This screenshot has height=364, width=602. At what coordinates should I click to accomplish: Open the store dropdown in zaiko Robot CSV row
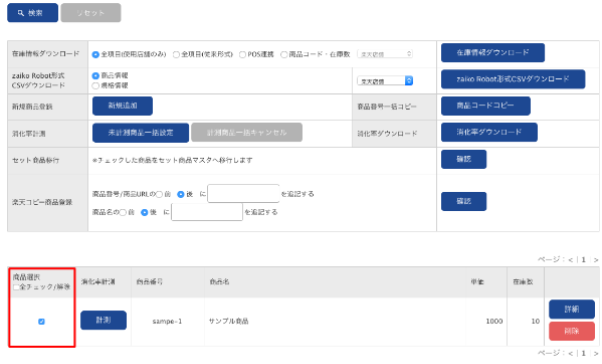click(385, 81)
